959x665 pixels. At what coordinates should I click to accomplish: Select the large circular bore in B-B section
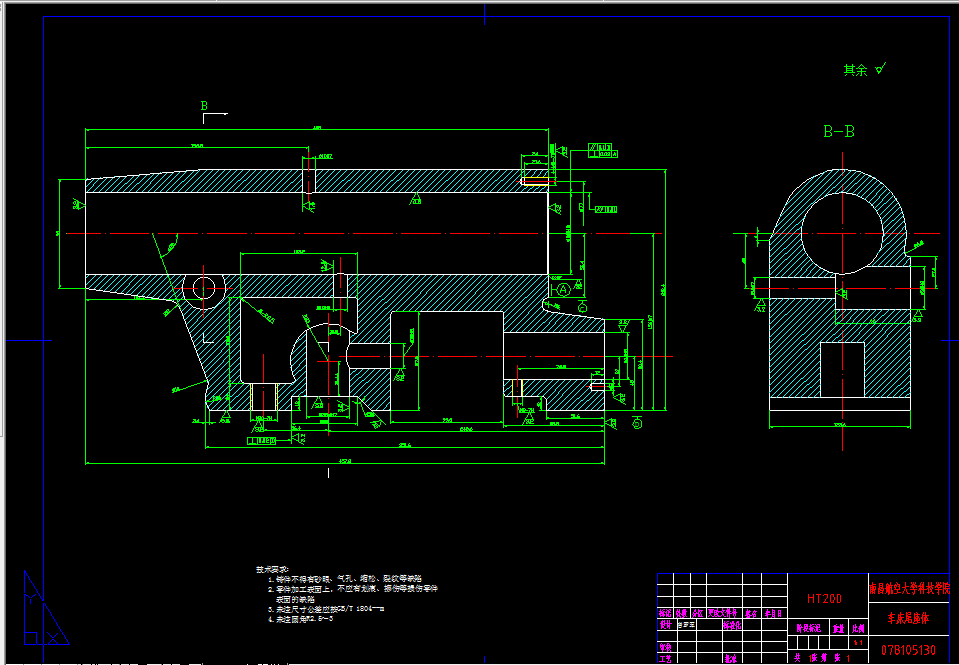[842, 233]
